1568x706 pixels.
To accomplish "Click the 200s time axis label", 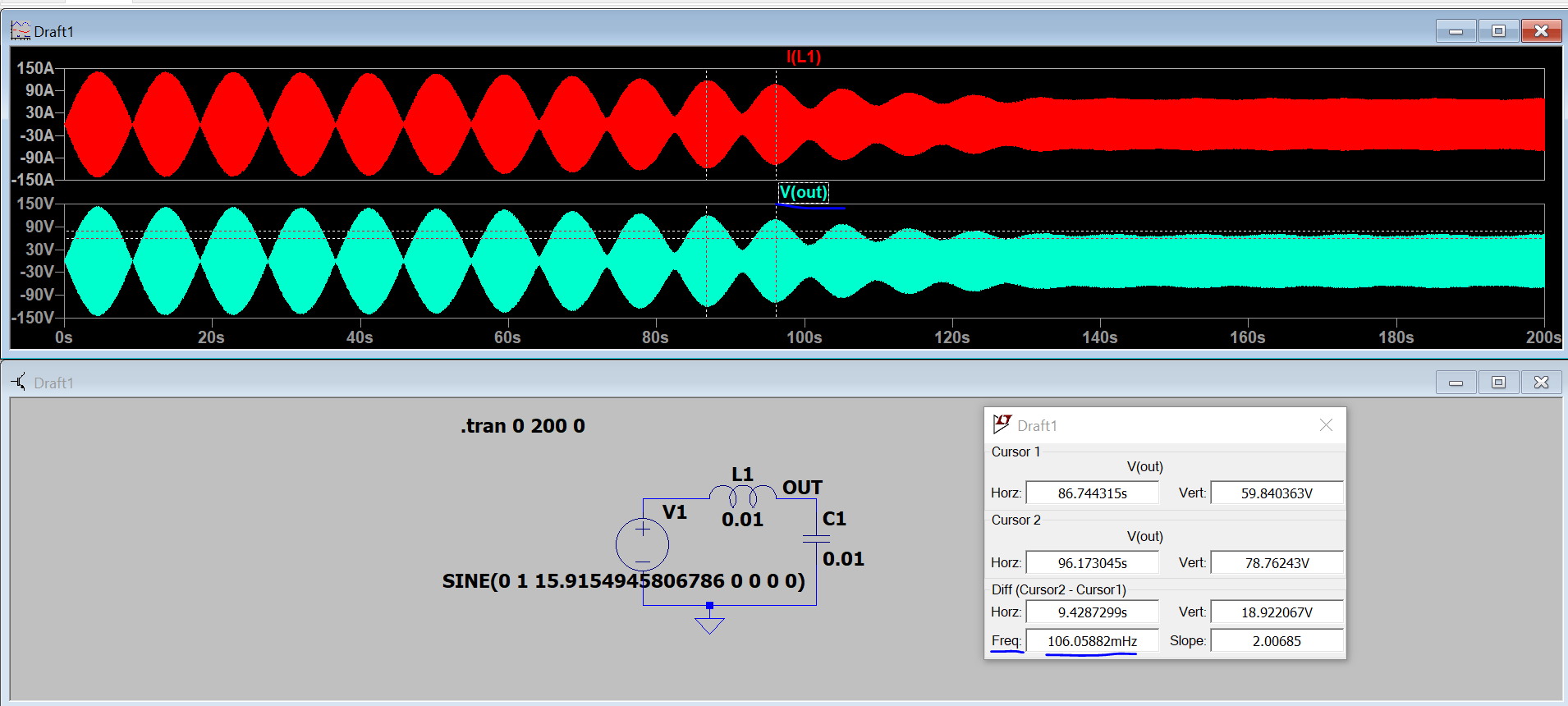I will 1543,337.
